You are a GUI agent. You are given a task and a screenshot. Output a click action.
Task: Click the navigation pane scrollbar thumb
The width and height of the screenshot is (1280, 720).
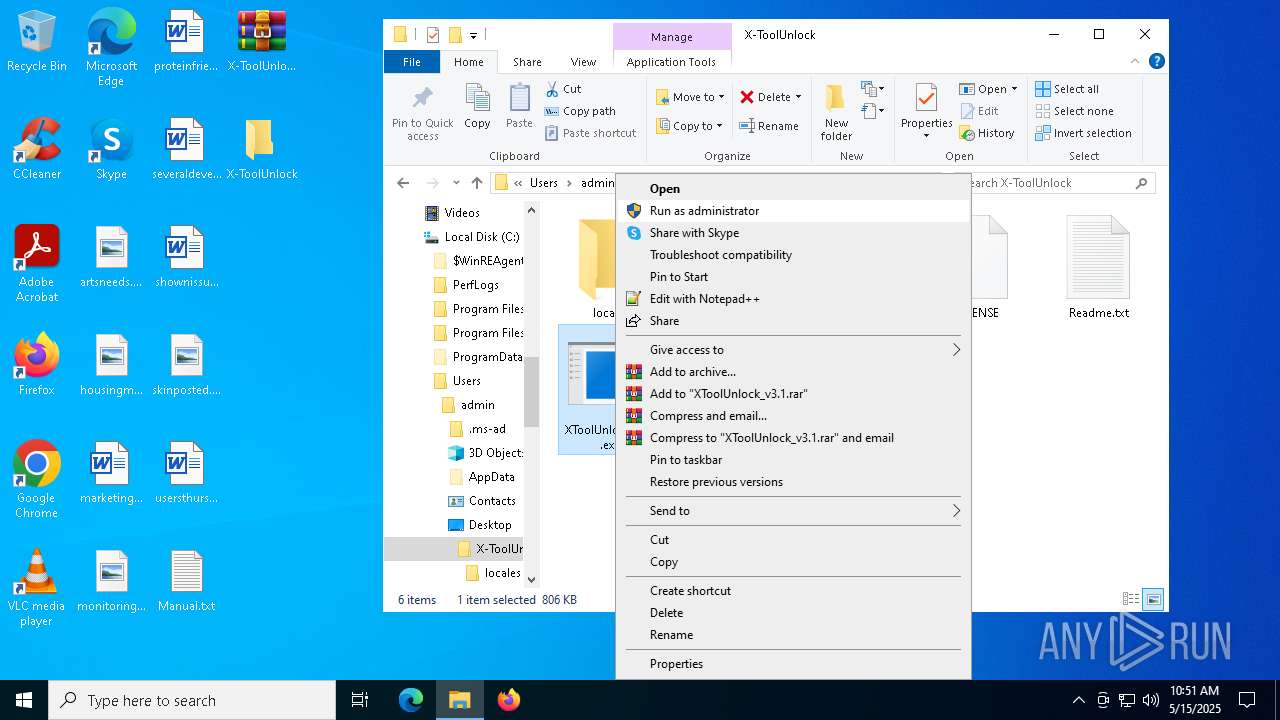click(x=531, y=390)
